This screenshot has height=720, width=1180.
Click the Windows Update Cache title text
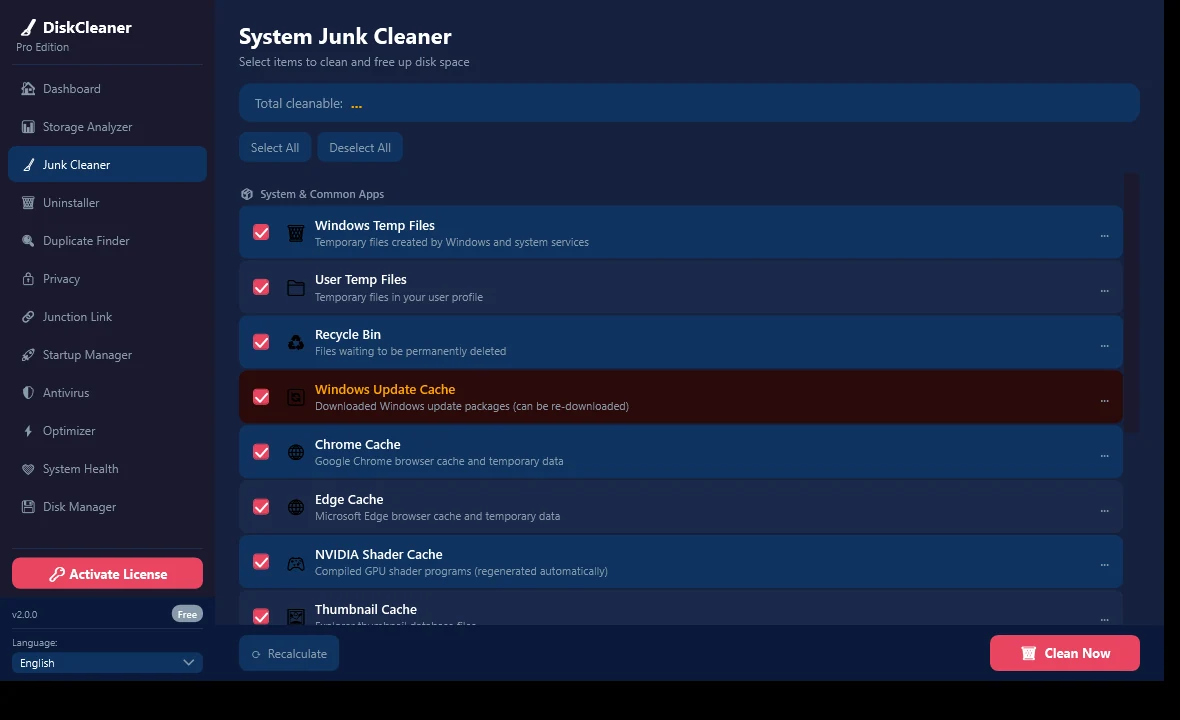pos(385,389)
